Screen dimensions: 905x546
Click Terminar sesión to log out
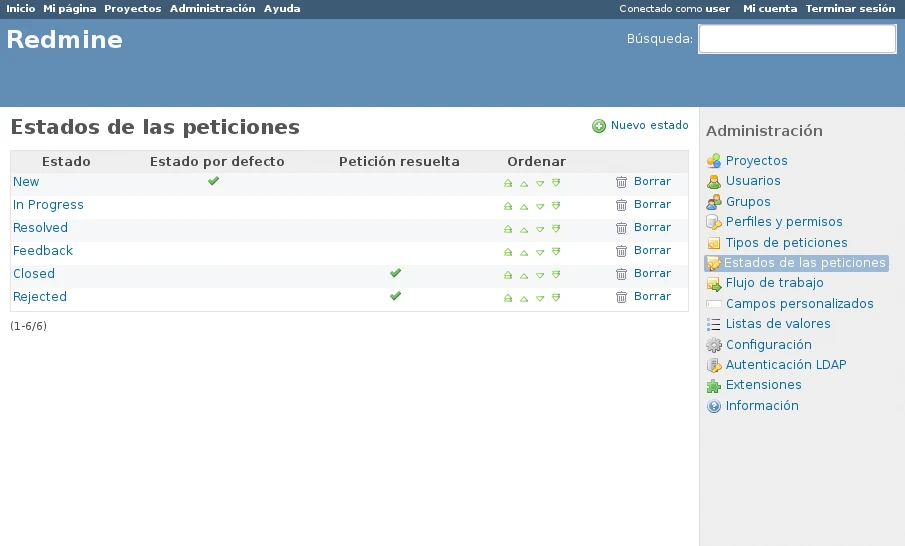(850, 8)
